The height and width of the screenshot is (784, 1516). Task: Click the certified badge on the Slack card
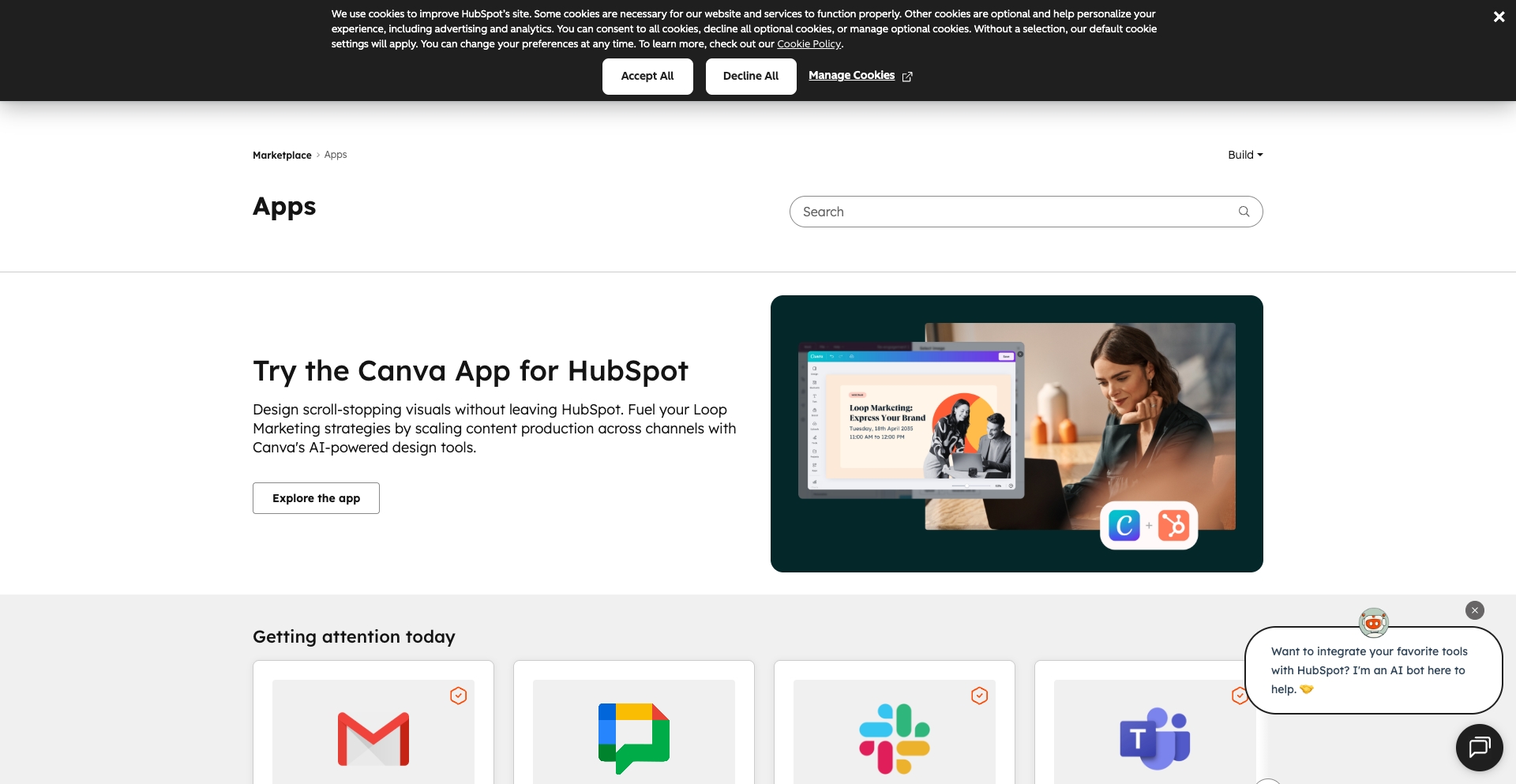point(979,696)
